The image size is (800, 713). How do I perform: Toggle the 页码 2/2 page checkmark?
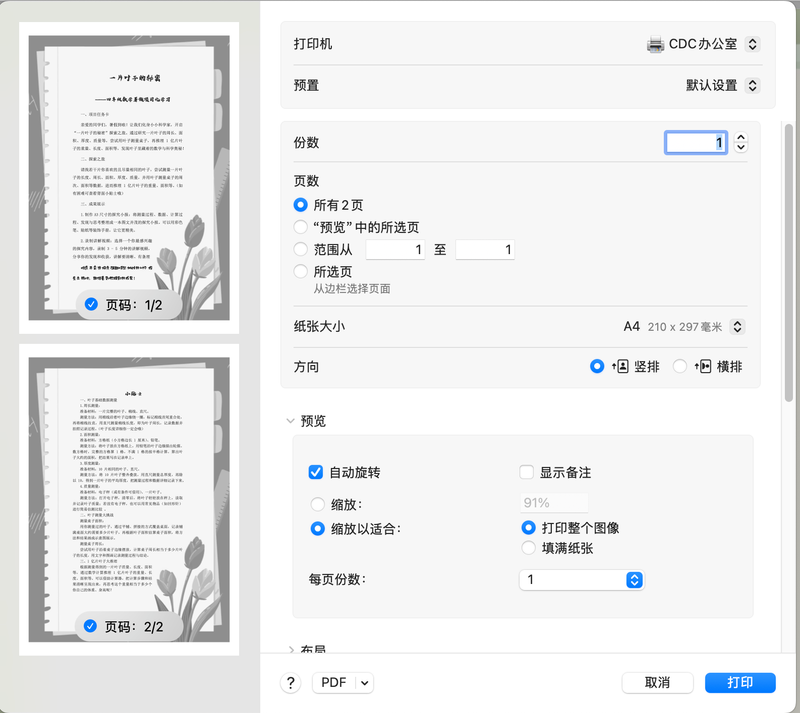click(92, 626)
